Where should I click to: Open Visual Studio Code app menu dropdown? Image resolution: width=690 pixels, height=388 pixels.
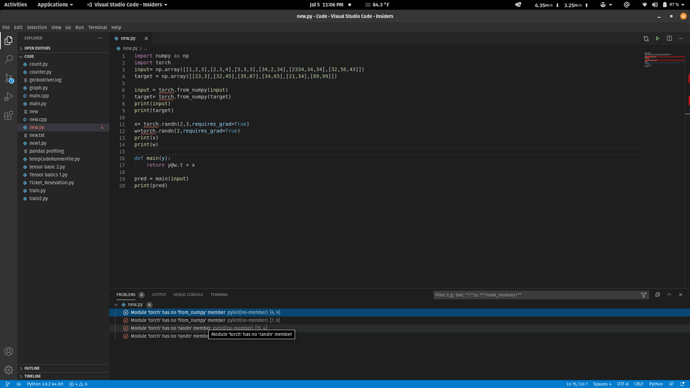[x=127, y=5]
